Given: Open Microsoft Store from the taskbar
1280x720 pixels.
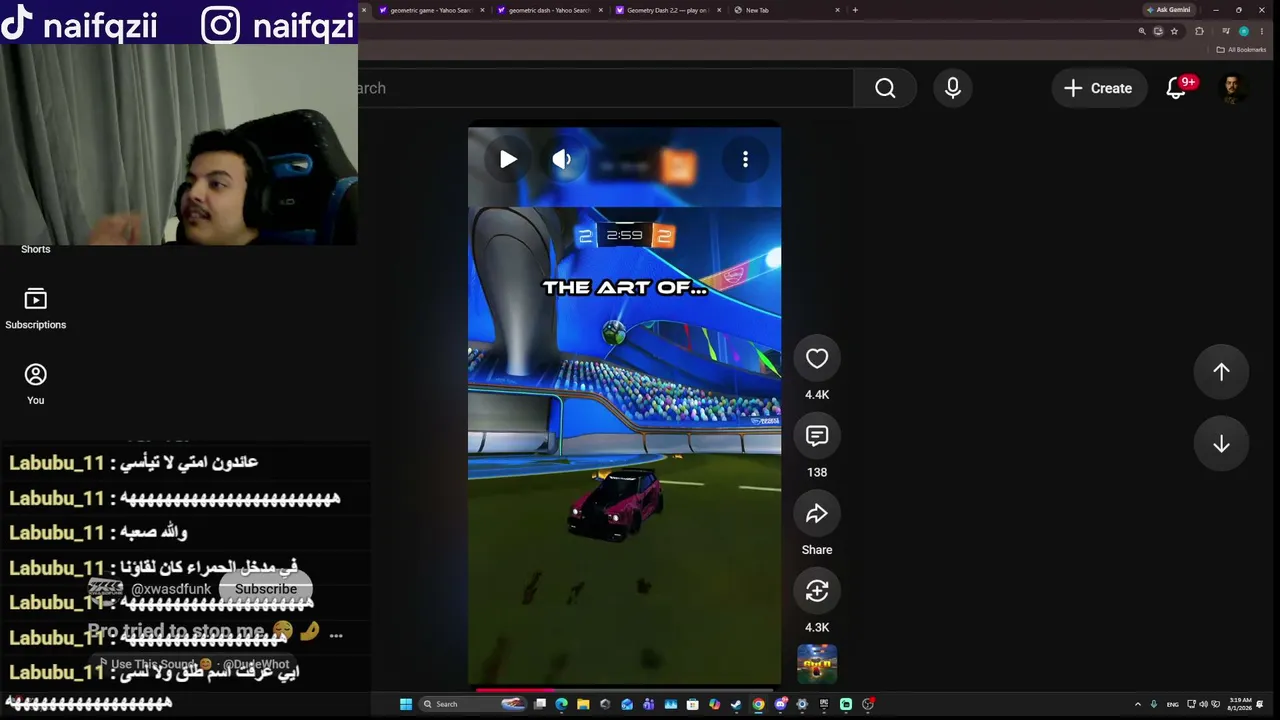Looking at the screenshot, I should pos(692,704).
